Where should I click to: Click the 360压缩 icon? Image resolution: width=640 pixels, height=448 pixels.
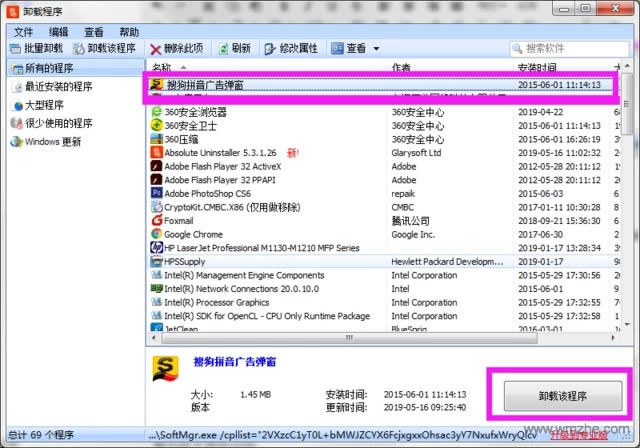[x=157, y=139]
